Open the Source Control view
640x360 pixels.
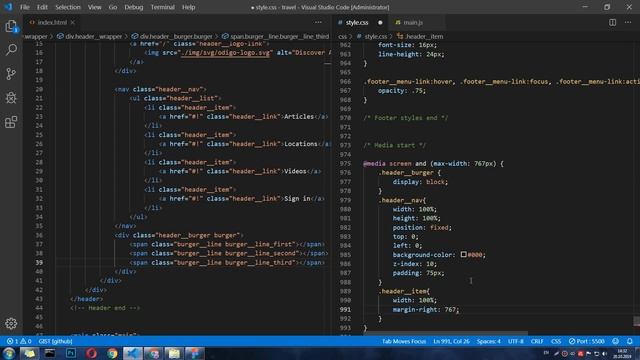[11, 74]
